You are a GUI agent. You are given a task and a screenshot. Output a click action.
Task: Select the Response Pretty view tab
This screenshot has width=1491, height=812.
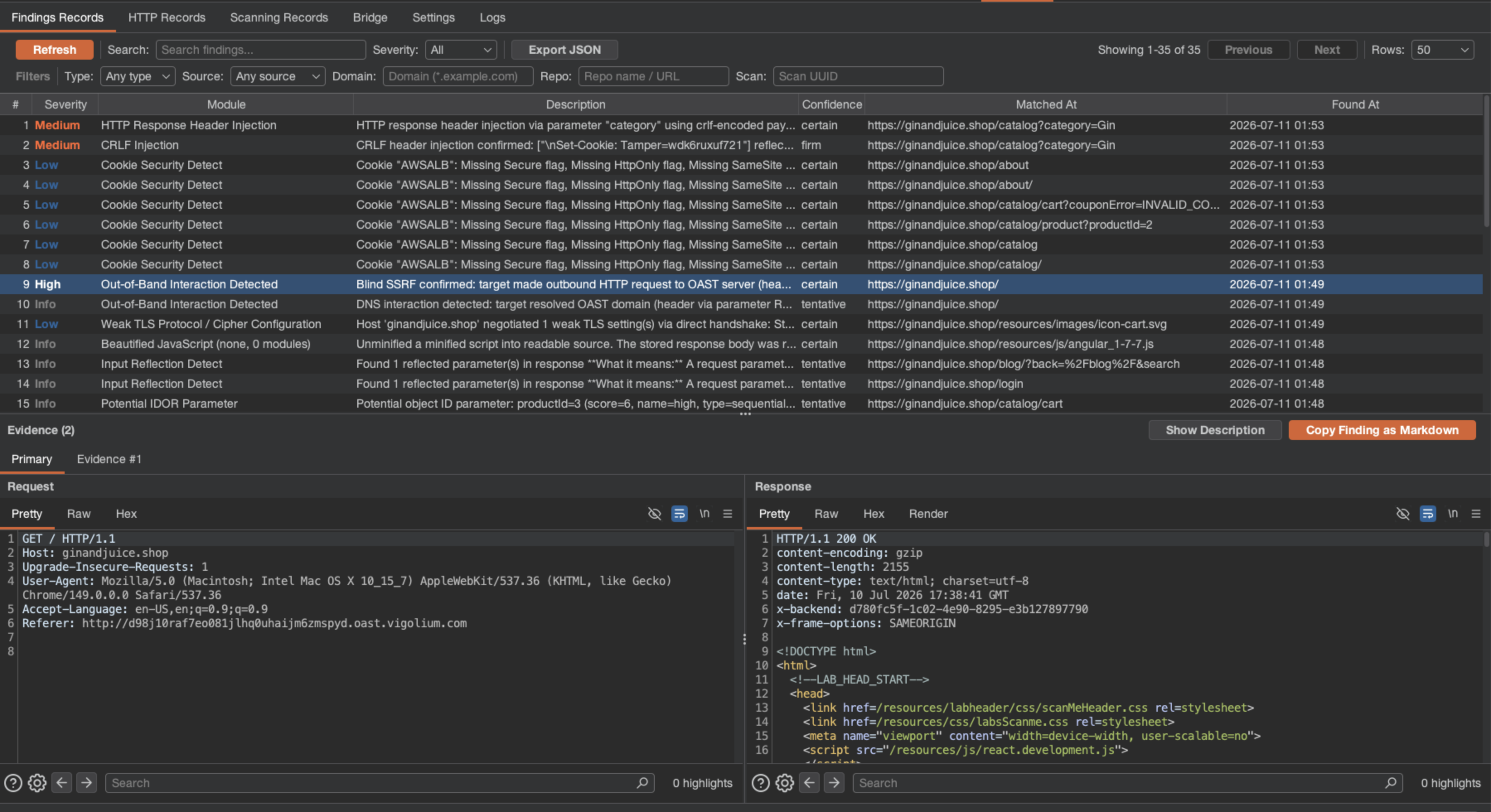[774, 513]
